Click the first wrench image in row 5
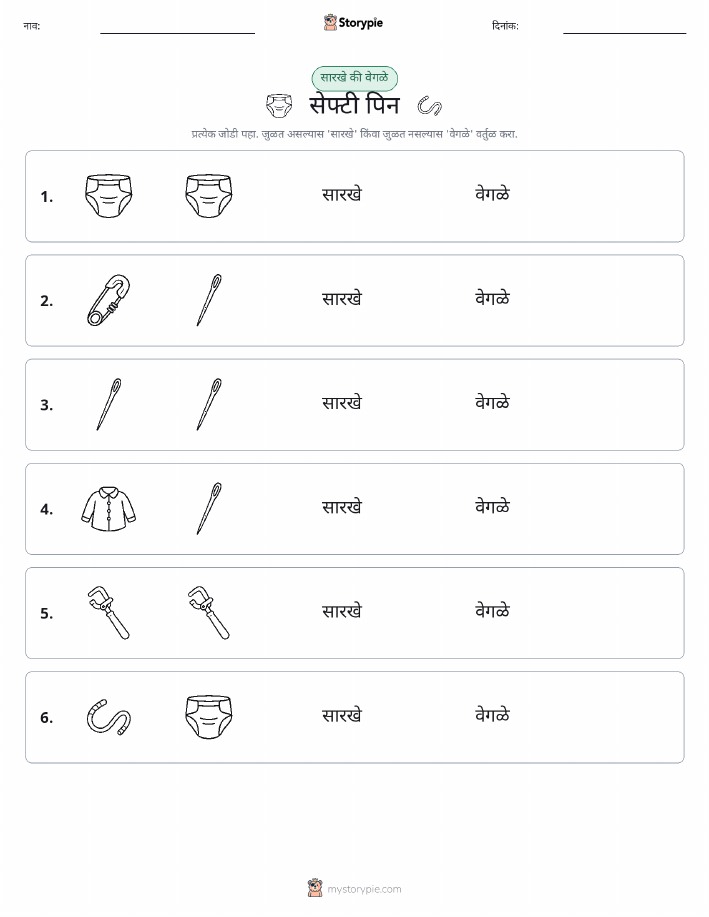 coord(109,613)
